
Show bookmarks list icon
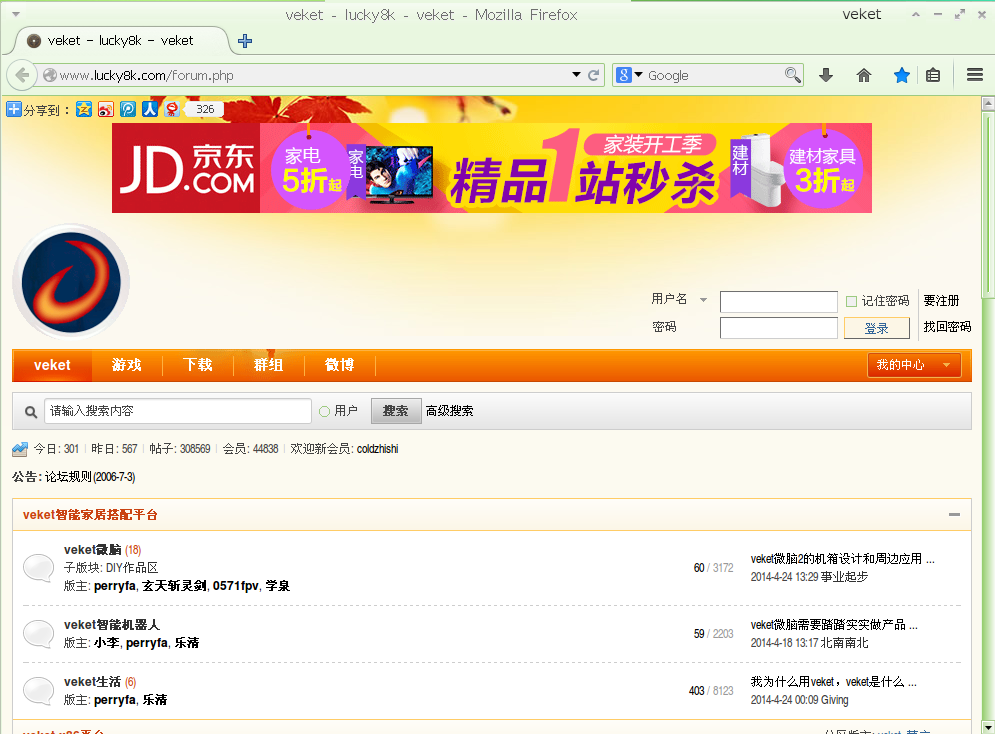point(933,75)
